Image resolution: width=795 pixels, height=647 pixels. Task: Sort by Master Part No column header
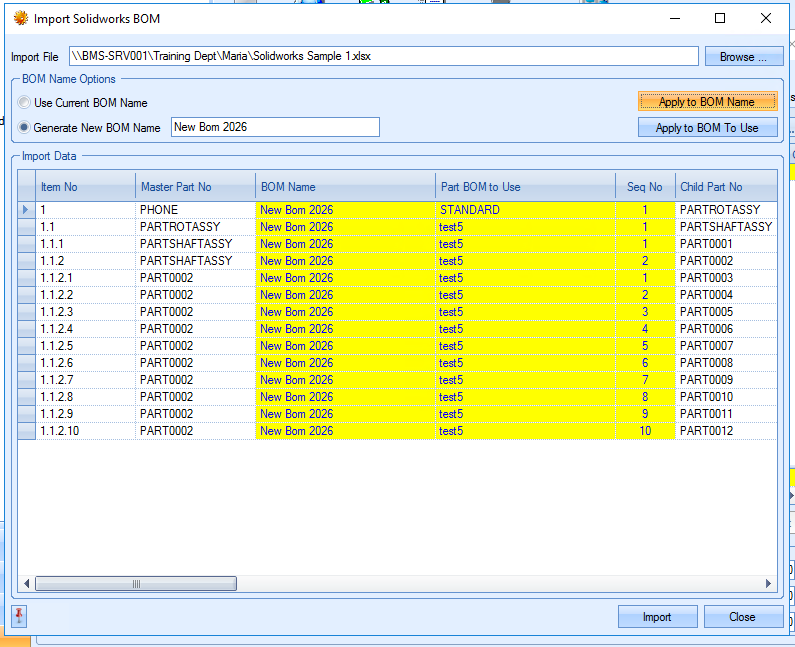coord(195,186)
